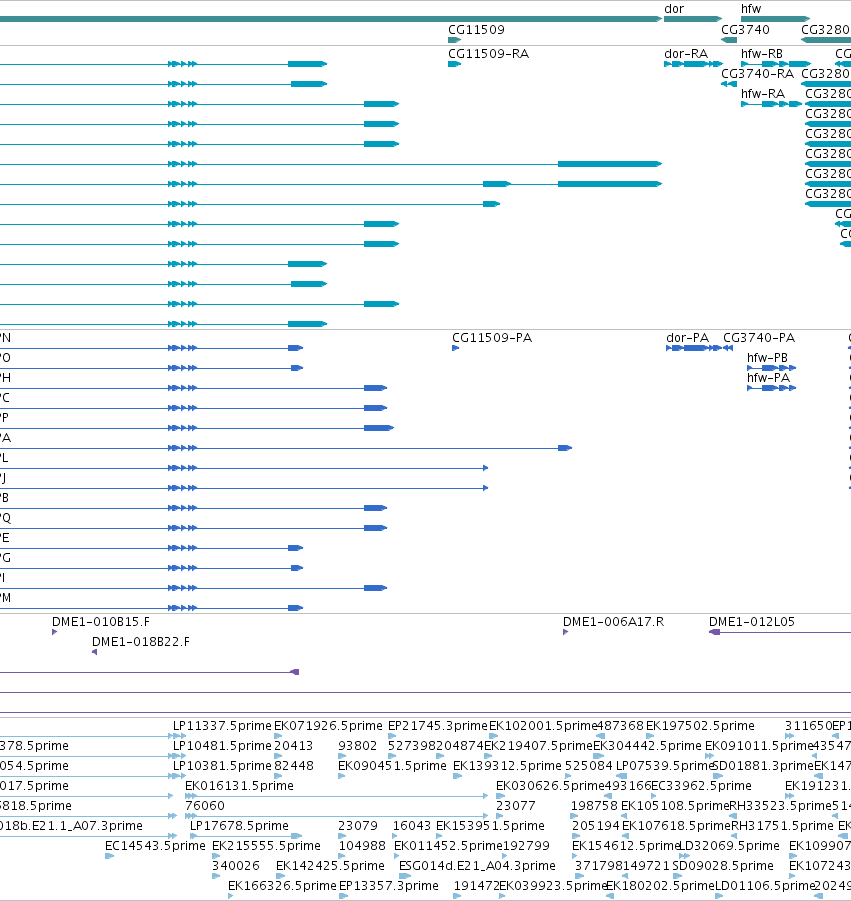Open the CG11509-RA transcript label
The height and width of the screenshot is (901, 851).
pos(488,54)
